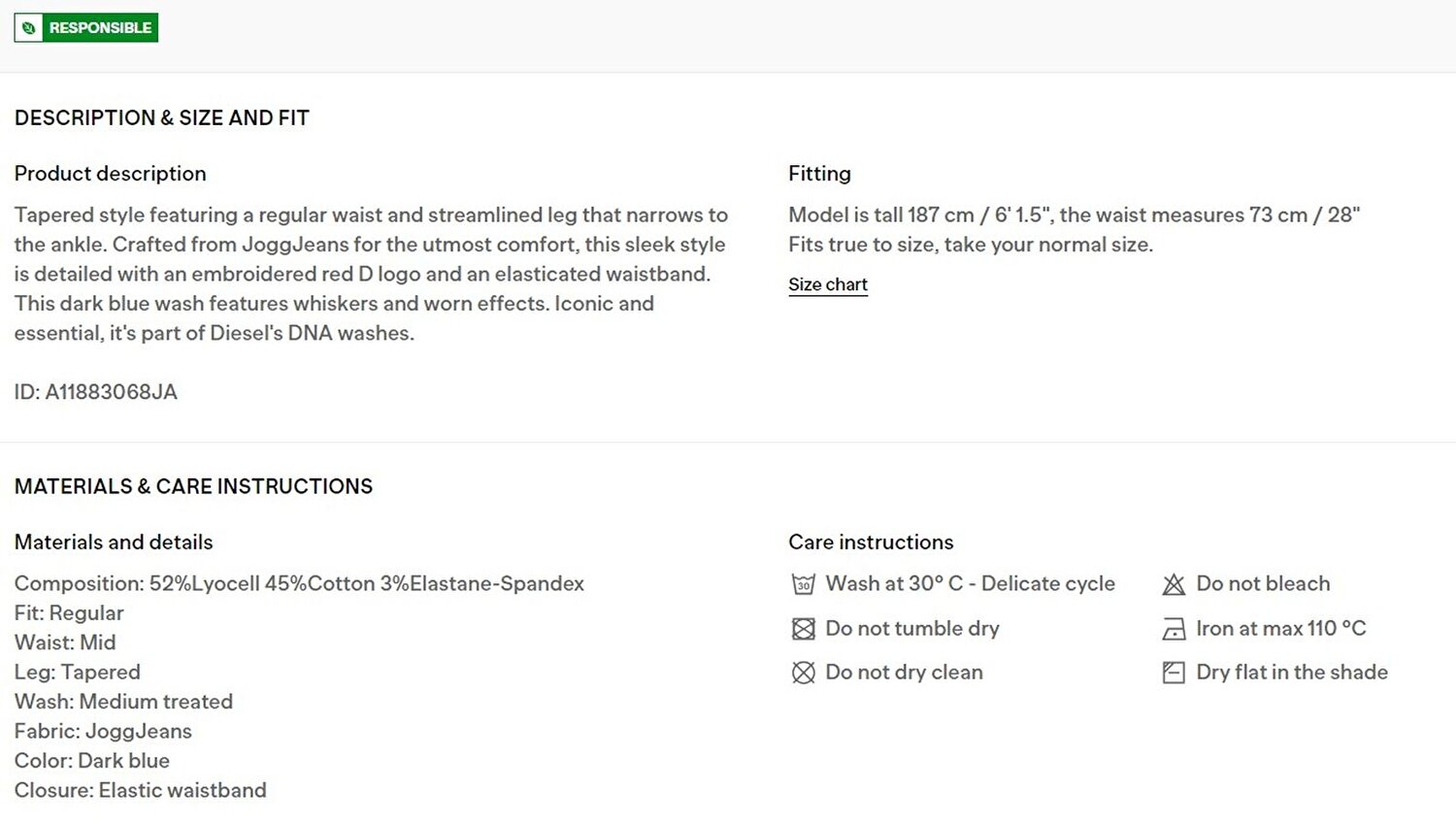Click the Composition line with Lyocell percentage
Screen dimensions: 1456x822
click(299, 584)
